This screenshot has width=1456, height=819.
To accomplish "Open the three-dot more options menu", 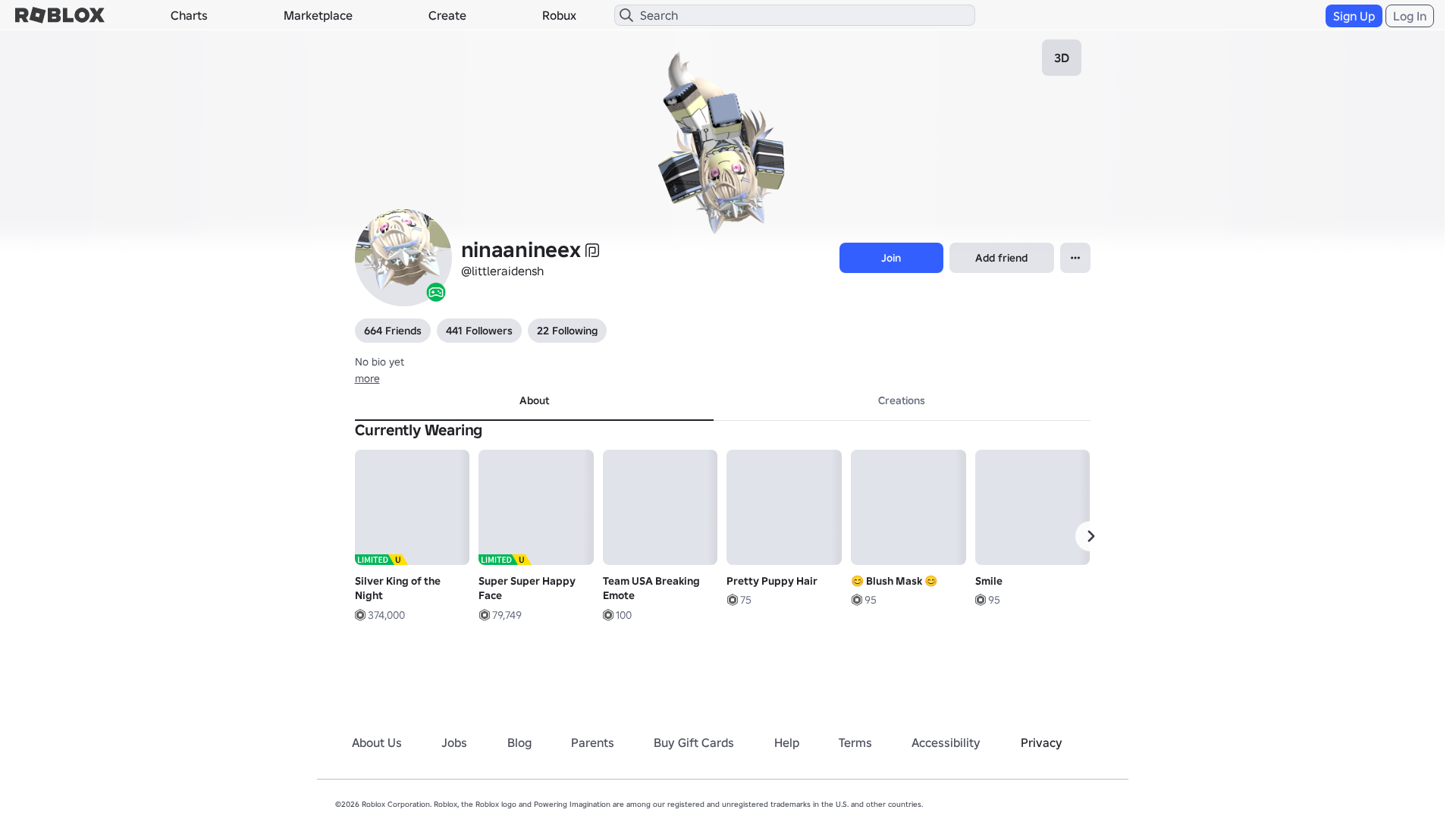I will (1075, 258).
